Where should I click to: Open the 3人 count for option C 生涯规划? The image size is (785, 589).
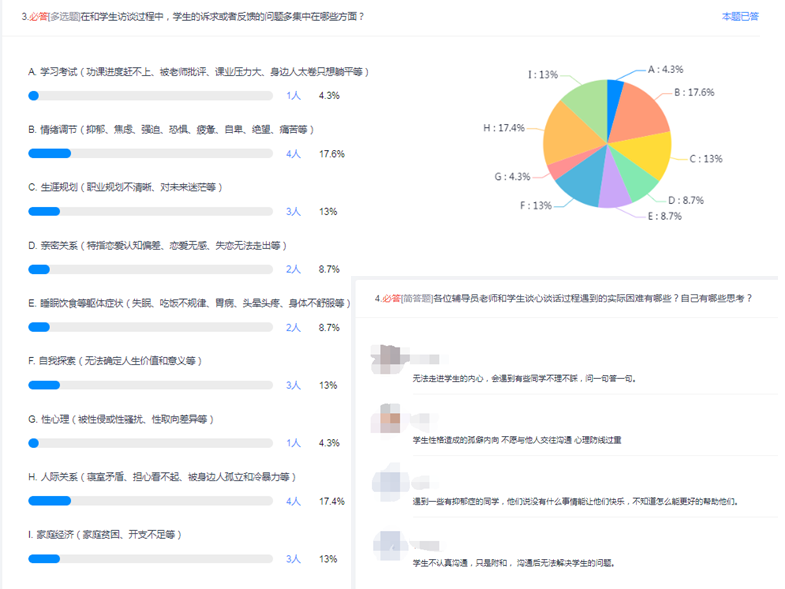point(293,212)
